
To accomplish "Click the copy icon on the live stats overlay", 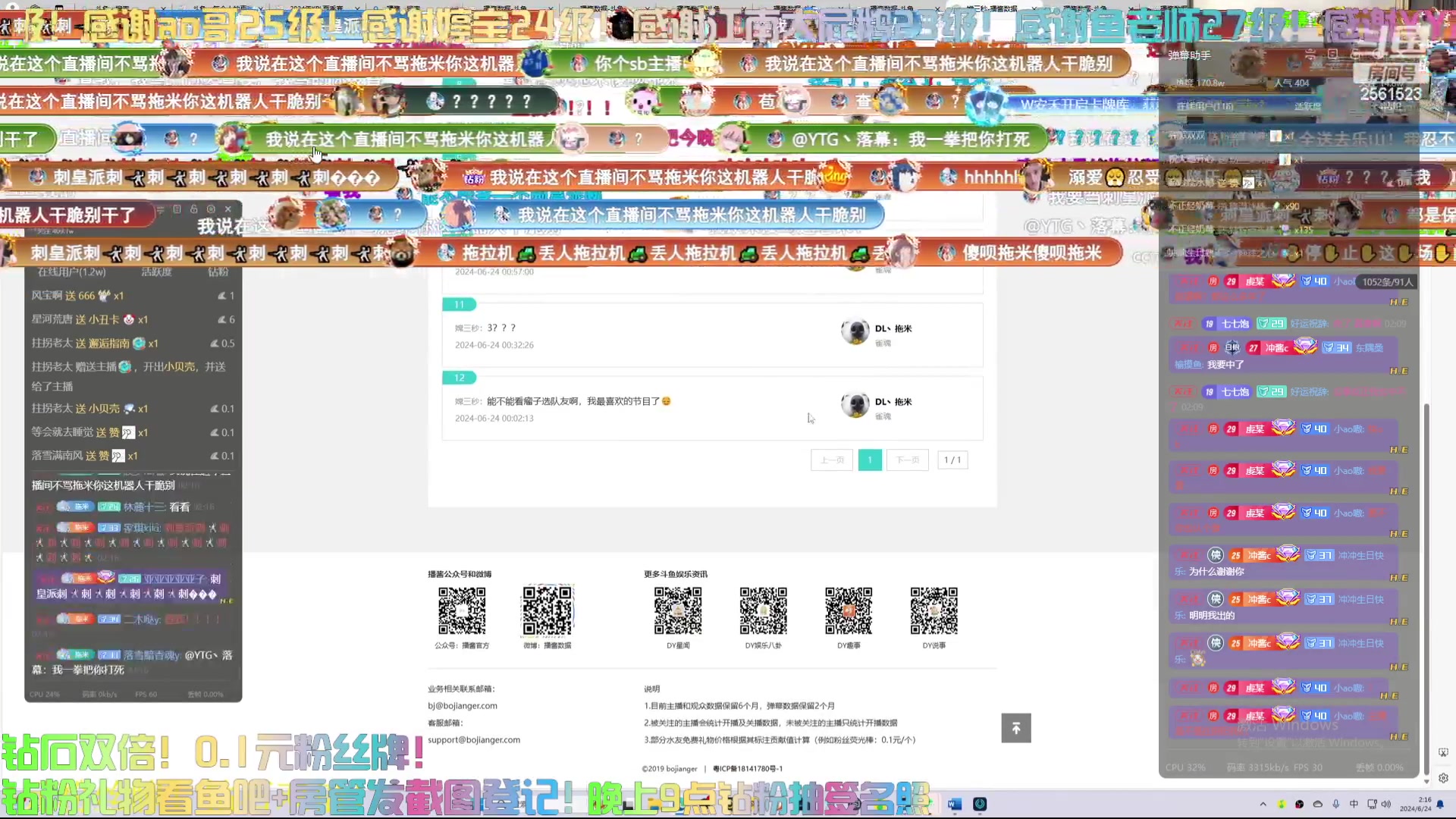I will click(x=177, y=210).
